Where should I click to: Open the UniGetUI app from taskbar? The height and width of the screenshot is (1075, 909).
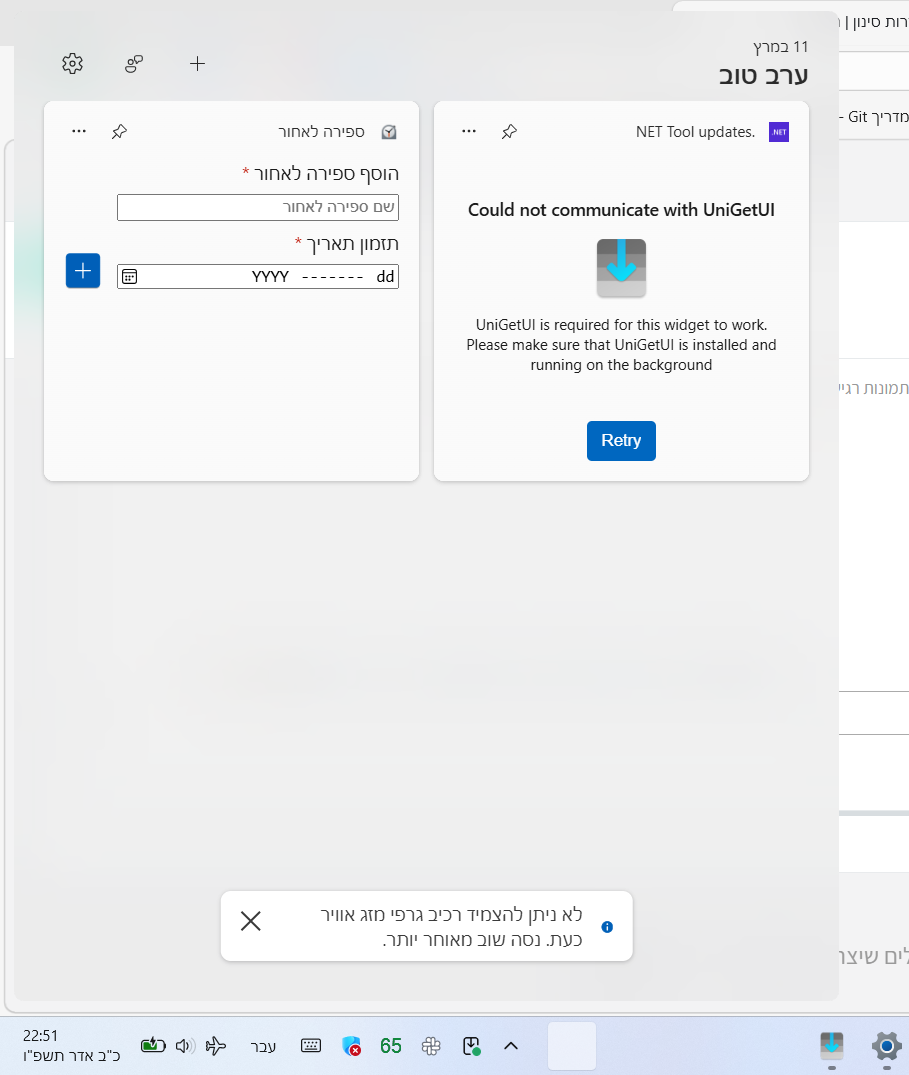click(831, 1046)
